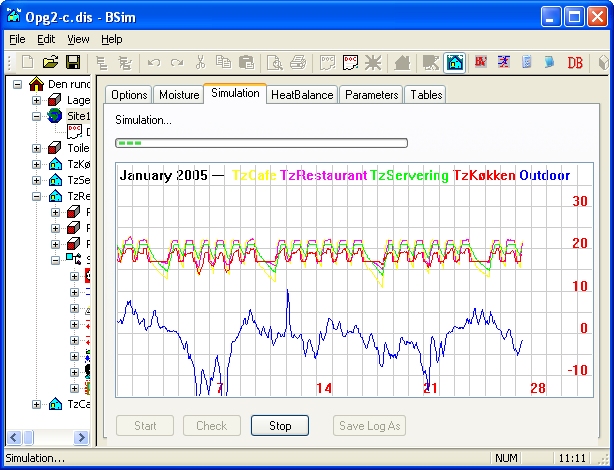This screenshot has width=614, height=470.
Task: Click the TzRestaurant legend label
Action: pyautogui.click(x=323, y=175)
